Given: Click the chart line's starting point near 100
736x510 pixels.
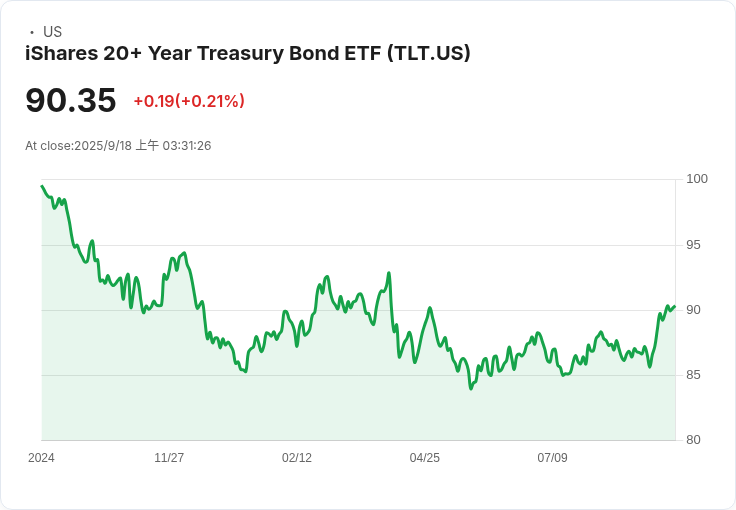Looking at the screenshot, I should coord(42,186).
